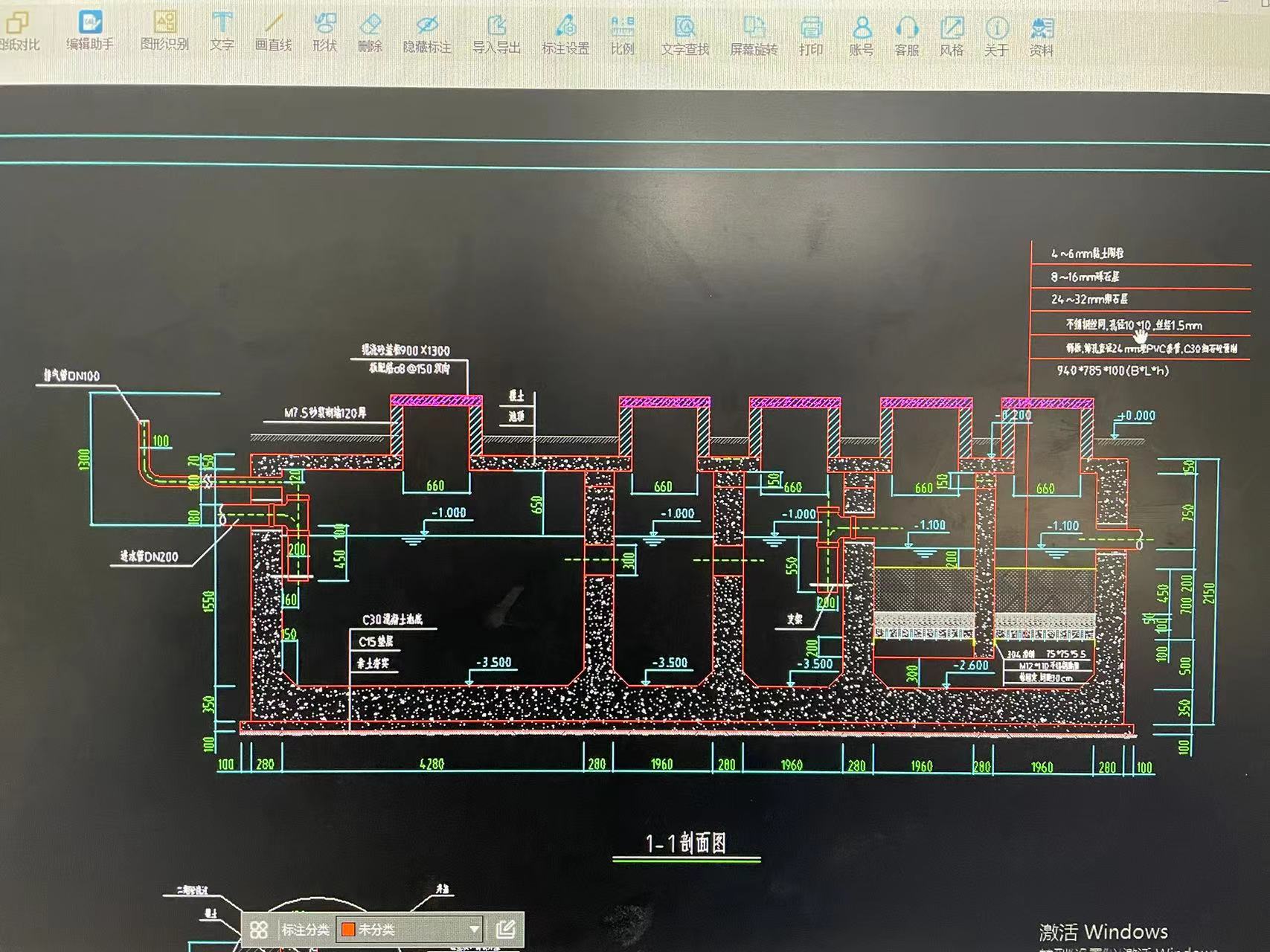Click the 1-1剖面图 section title
1270x952 pixels.
(x=686, y=844)
